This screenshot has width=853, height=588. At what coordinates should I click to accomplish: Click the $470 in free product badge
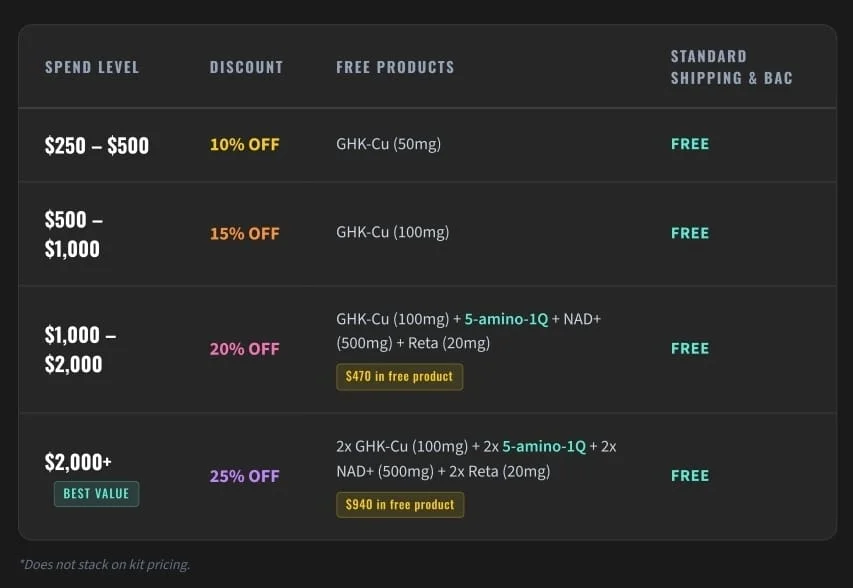[399, 377]
